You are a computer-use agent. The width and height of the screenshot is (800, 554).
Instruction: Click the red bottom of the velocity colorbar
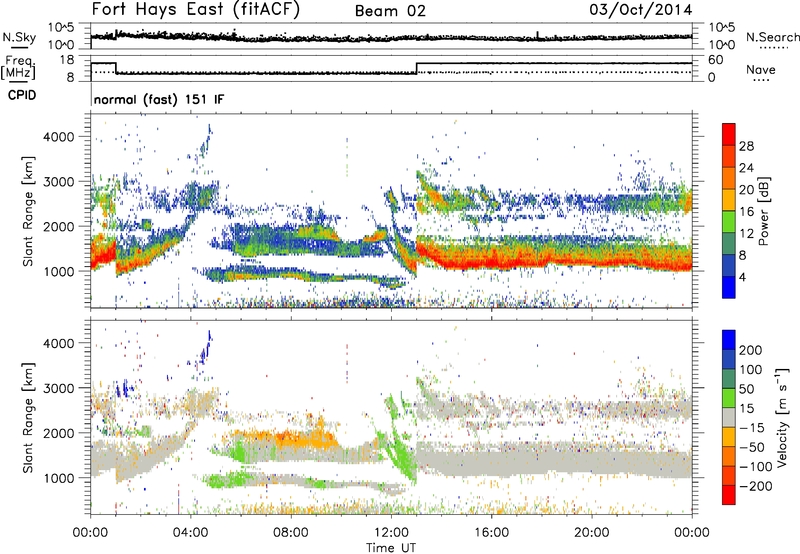[x=729, y=495]
